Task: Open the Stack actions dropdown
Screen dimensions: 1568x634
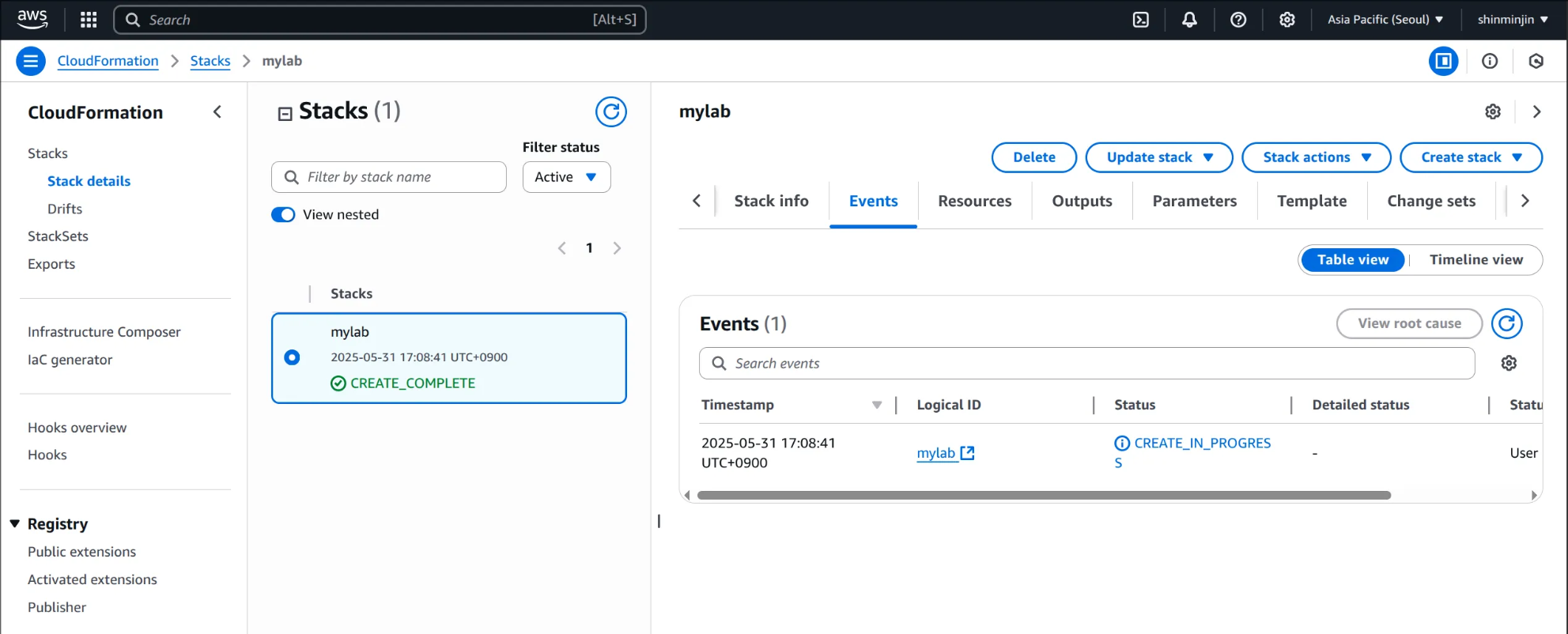Action: pos(1317,157)
